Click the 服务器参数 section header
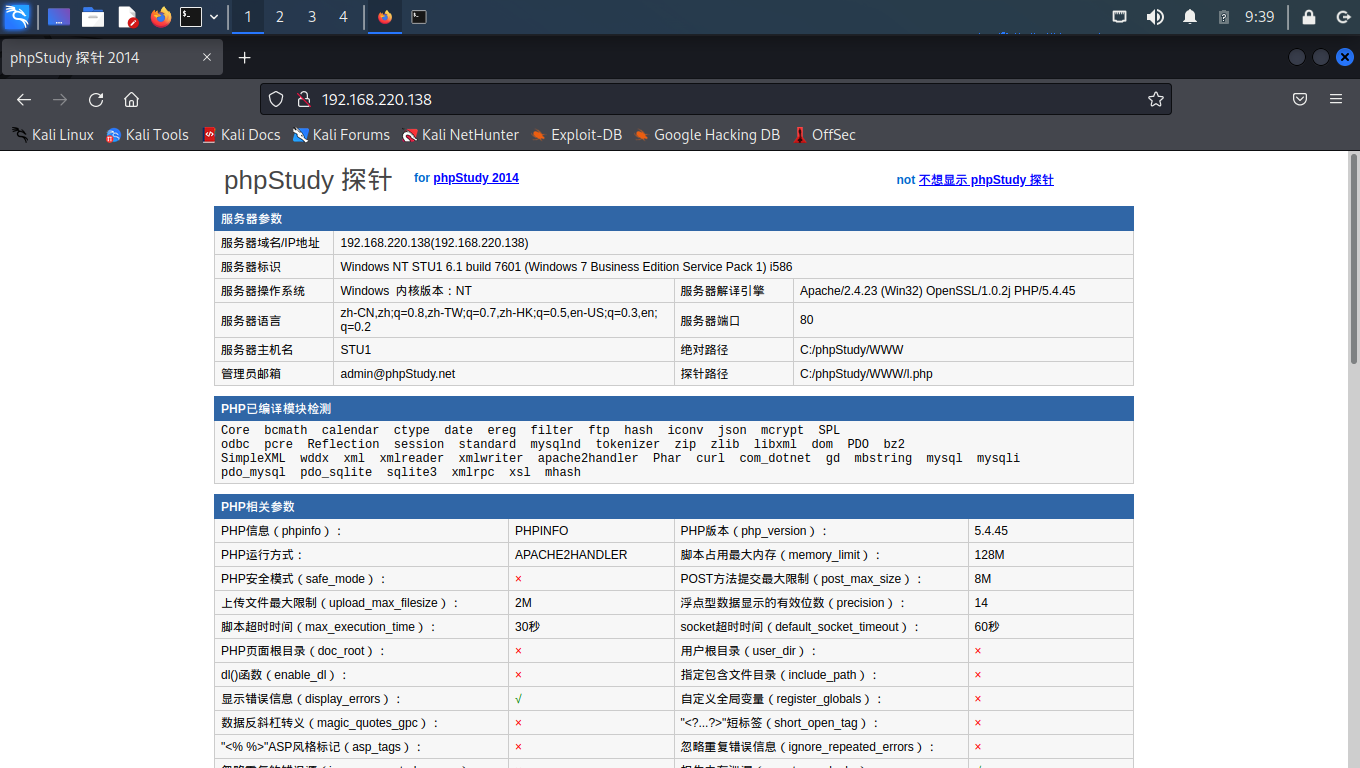Viewport: 1360px width, 768px height. click(x=674, y=219)
